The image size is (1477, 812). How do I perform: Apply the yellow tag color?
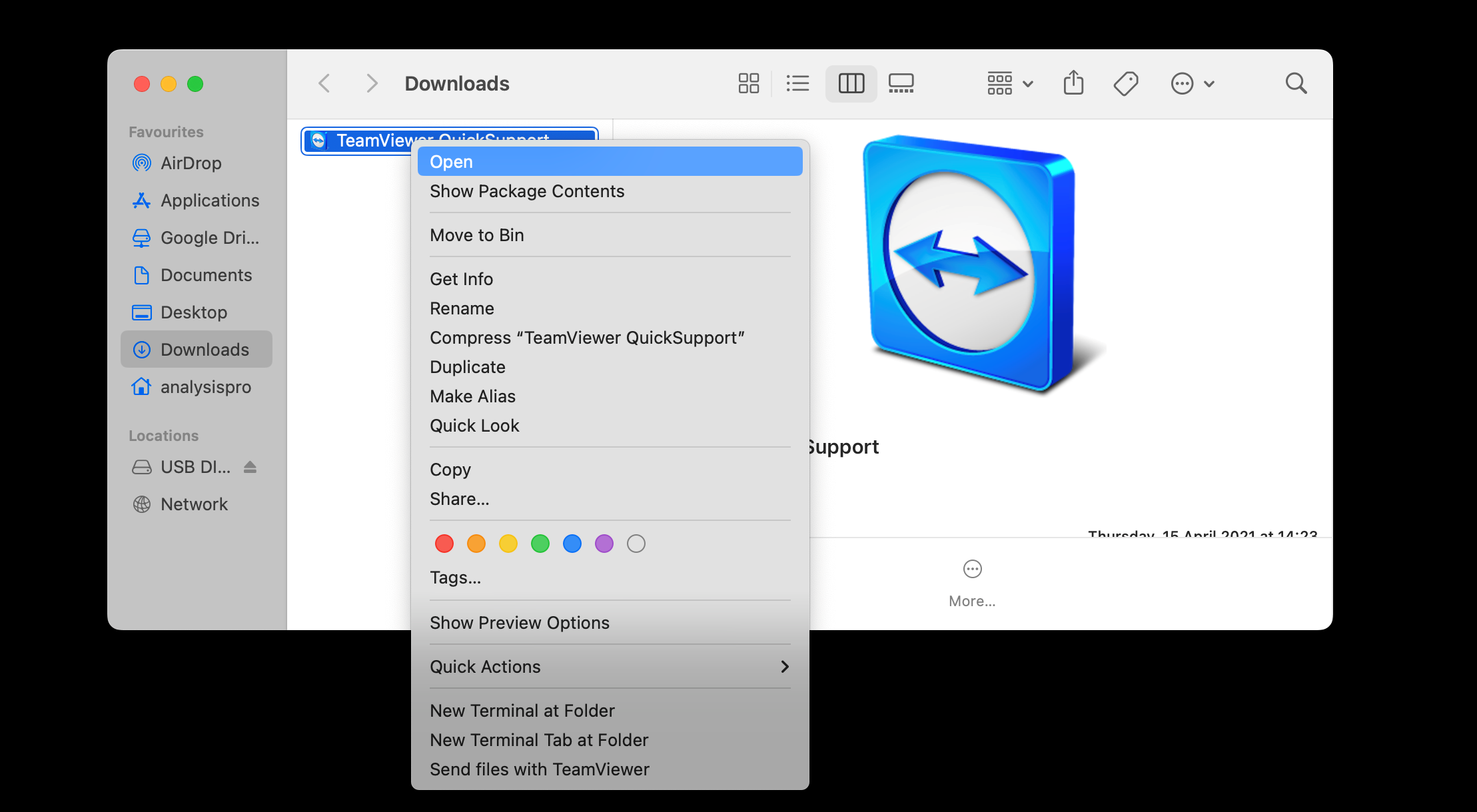(x=508, y=544)
